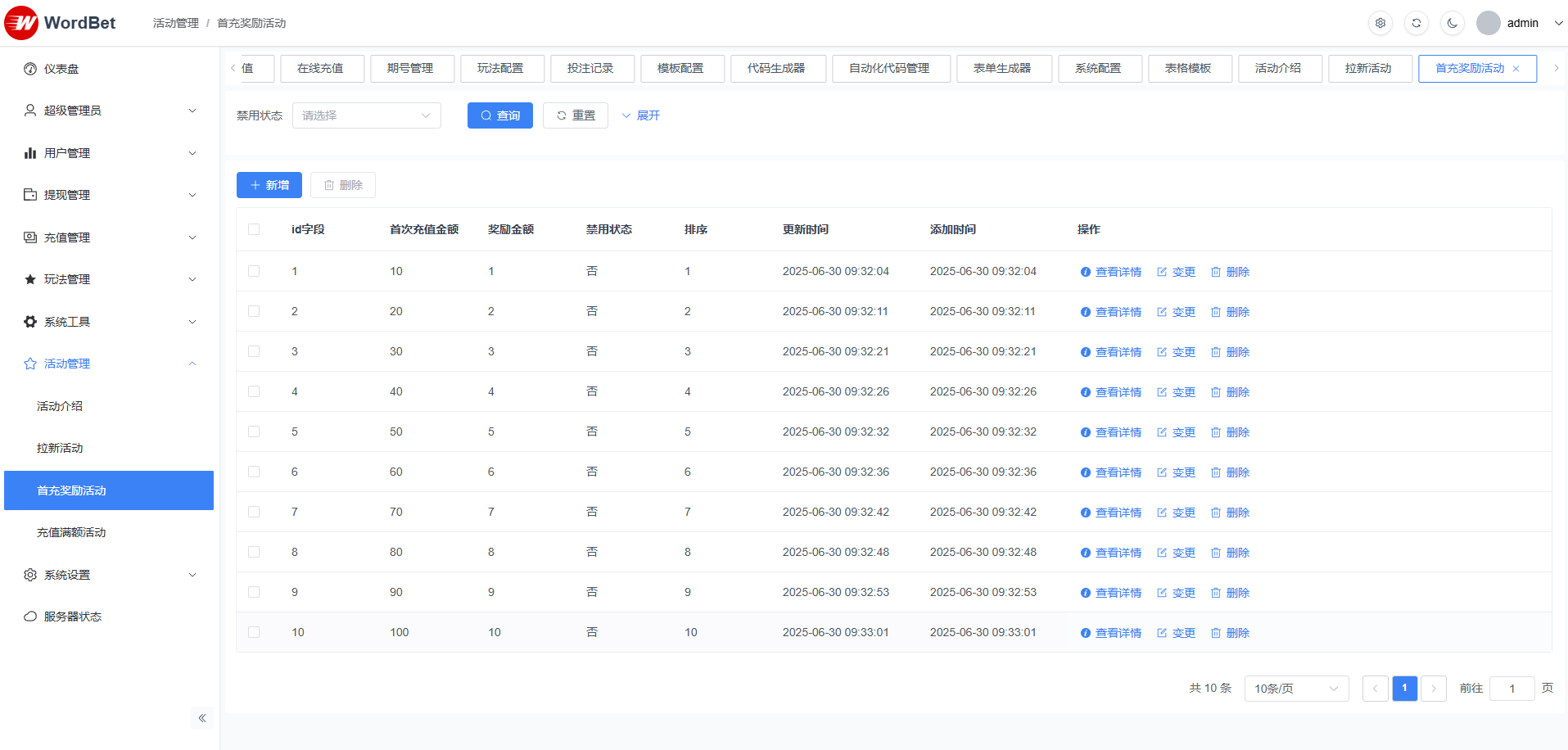Open the settings gear icon in header

pos(1380,23)
